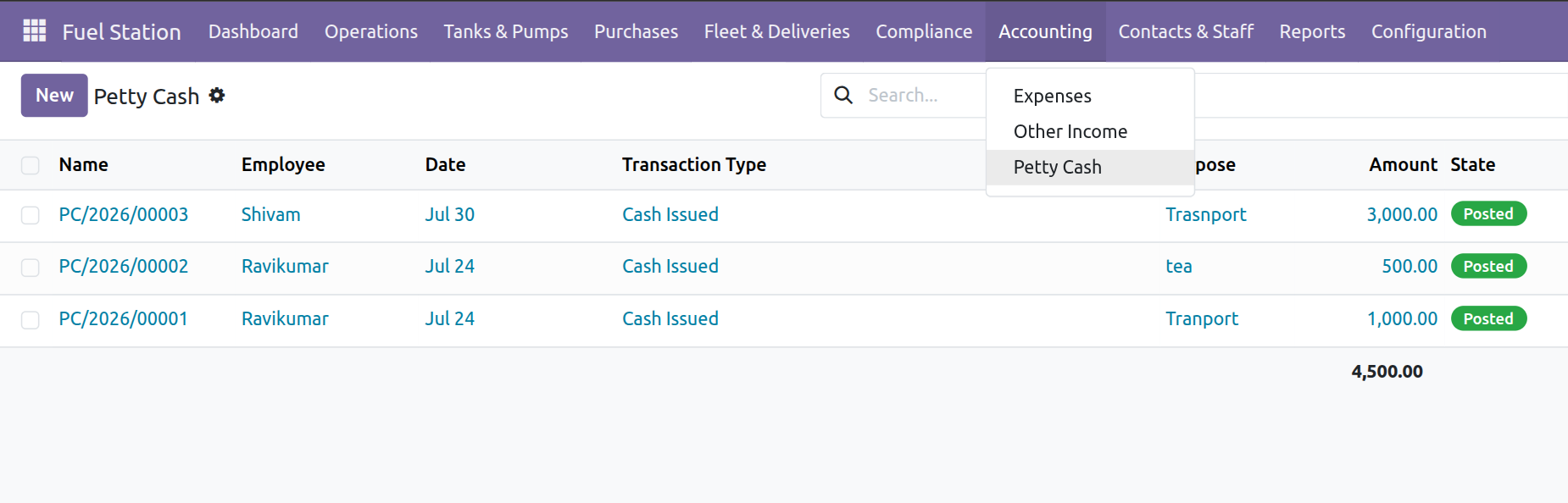This screenshot has width=1568, height=503.
Task: Click the tea purpose cell
Action: (1178, 266)
